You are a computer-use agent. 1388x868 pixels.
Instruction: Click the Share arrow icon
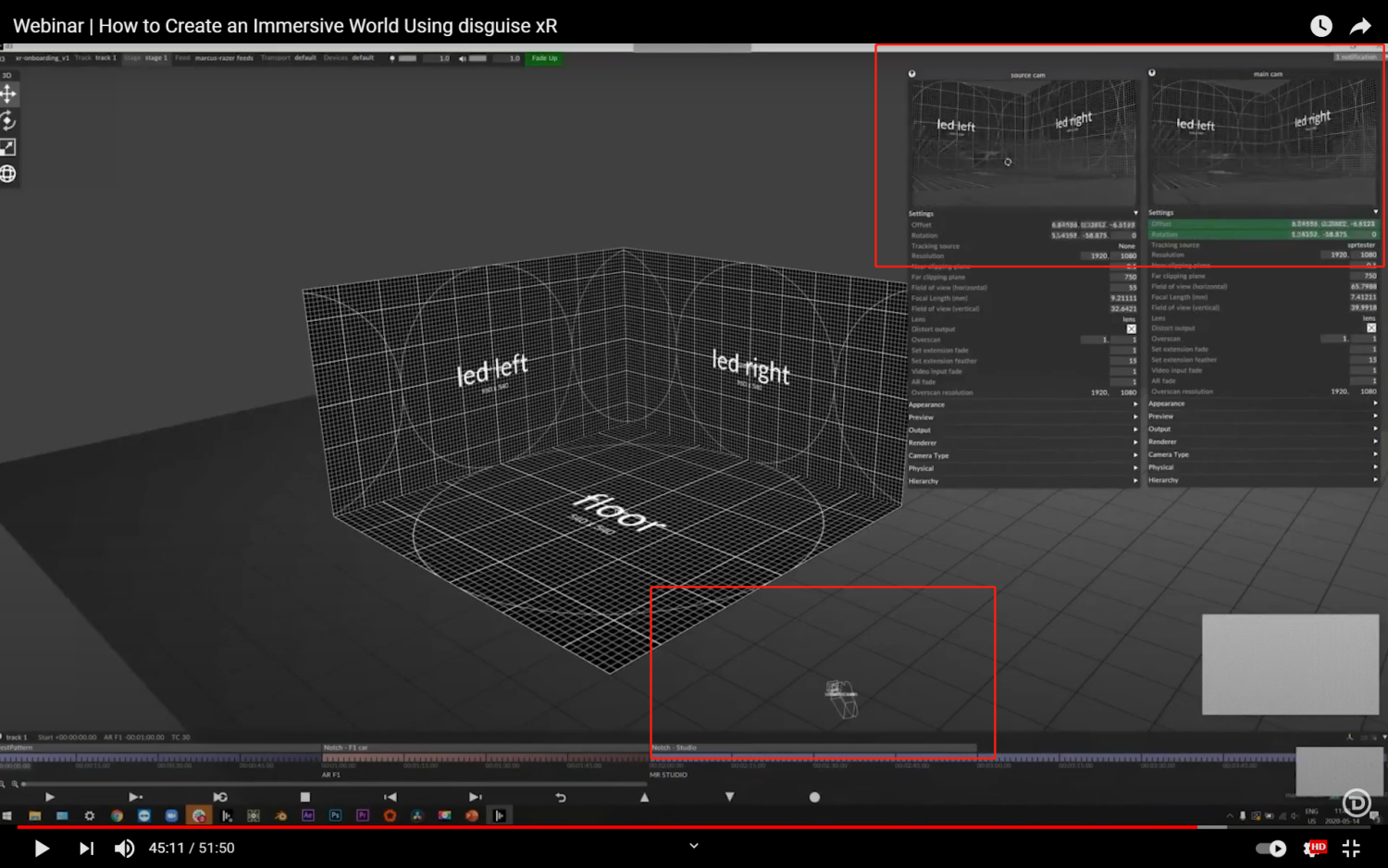pyautogui.click(x=1360, y=26)
